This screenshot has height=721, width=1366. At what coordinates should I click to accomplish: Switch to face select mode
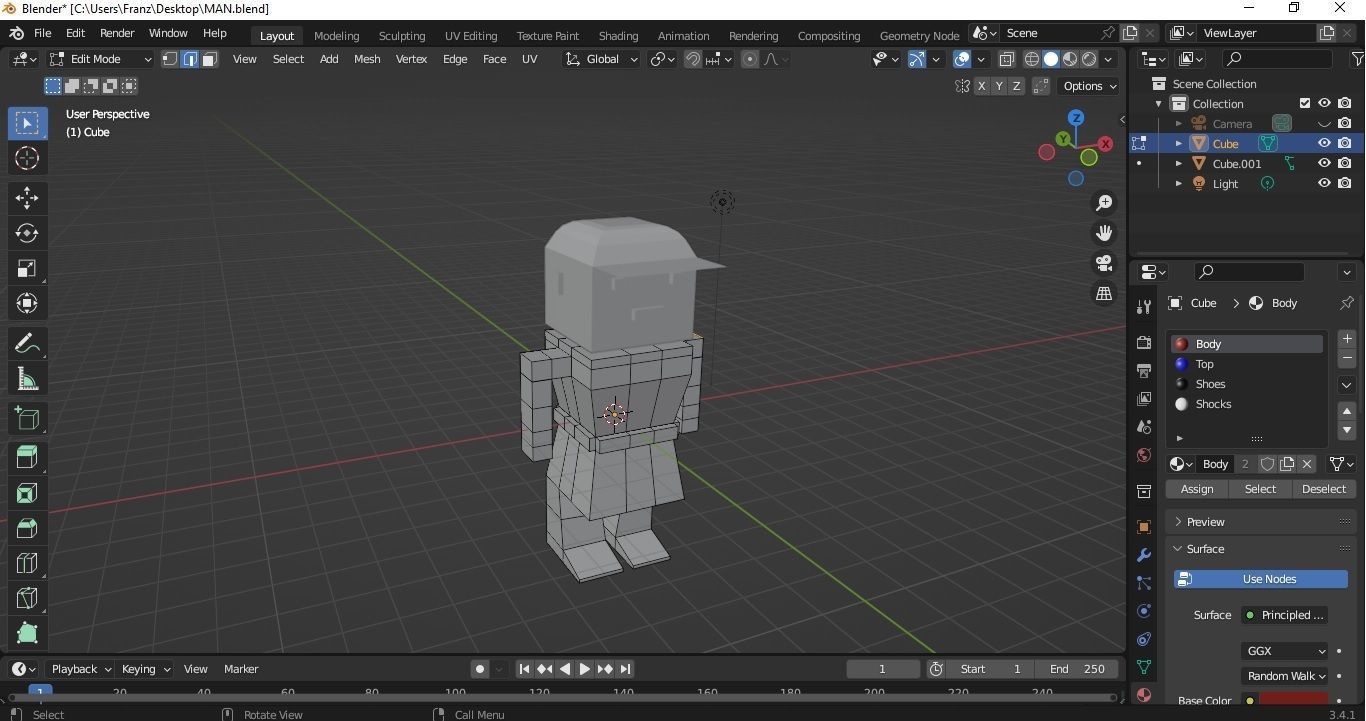[209, 59]
